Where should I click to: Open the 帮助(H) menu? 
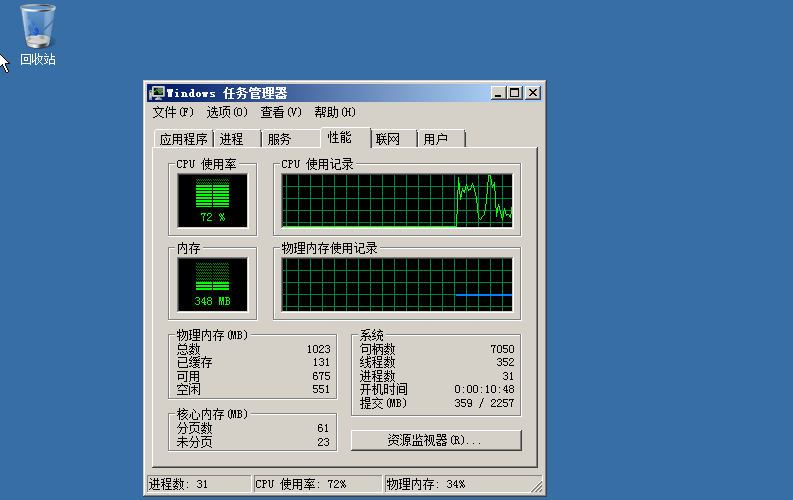pos(335,112)
